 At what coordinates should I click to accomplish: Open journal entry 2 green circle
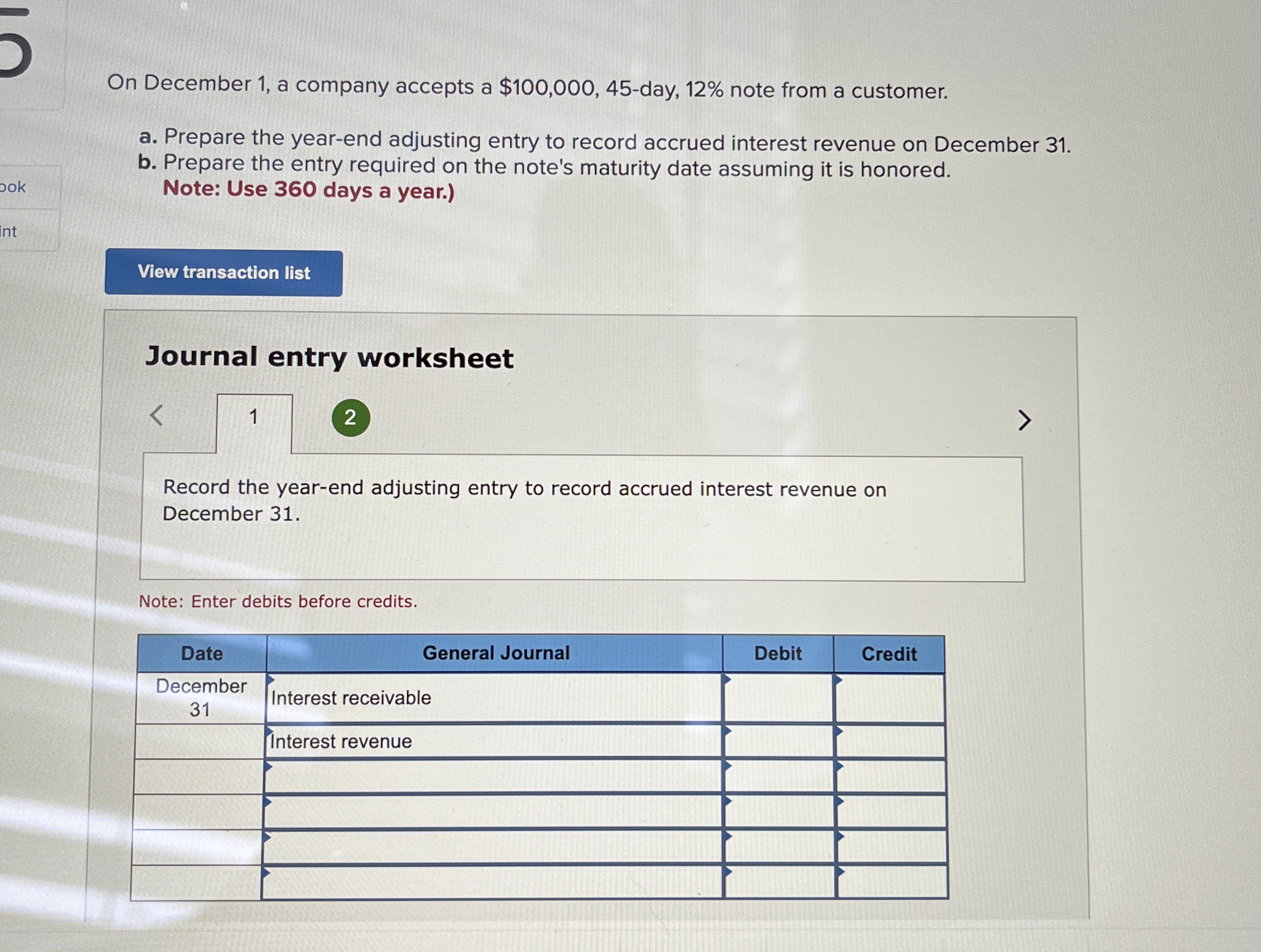pyautogui.click(x=351, y=418)
